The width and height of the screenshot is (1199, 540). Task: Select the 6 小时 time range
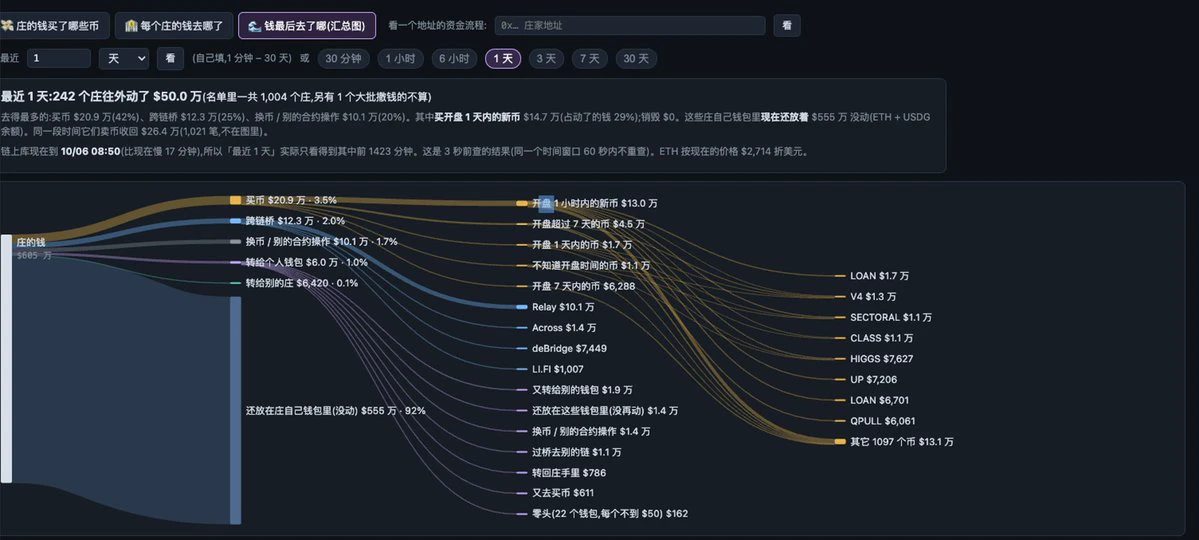454,59
